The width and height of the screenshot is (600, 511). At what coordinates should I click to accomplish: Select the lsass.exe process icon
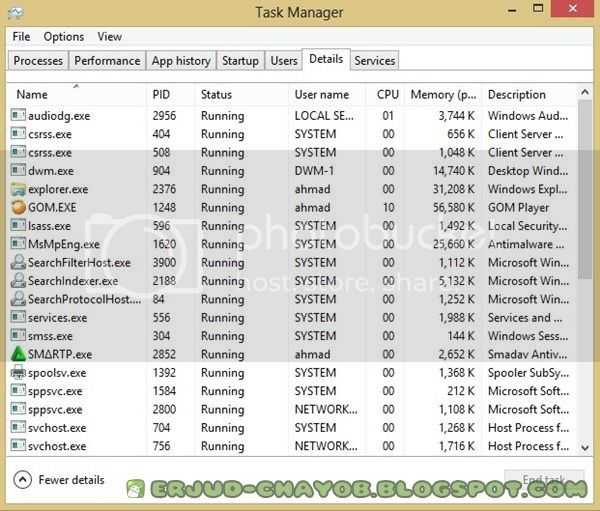coord(18,225)
